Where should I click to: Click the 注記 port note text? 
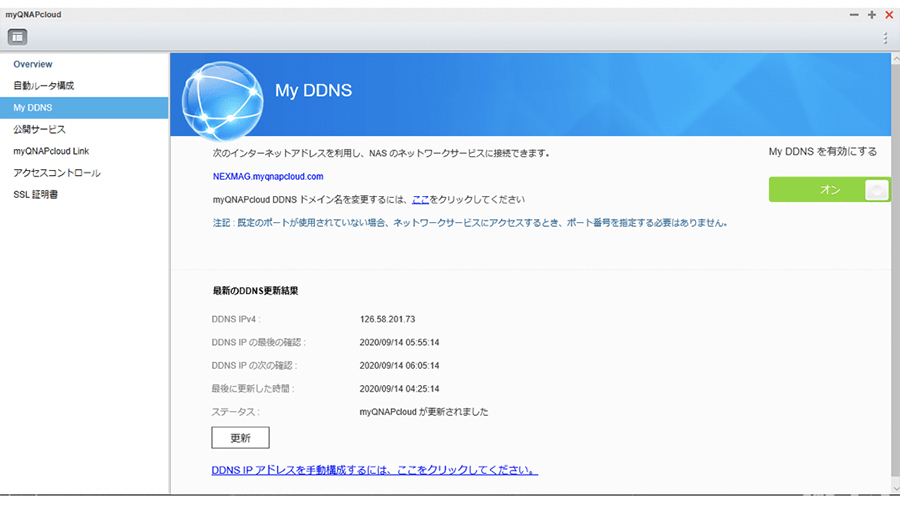tap(470, 223)
